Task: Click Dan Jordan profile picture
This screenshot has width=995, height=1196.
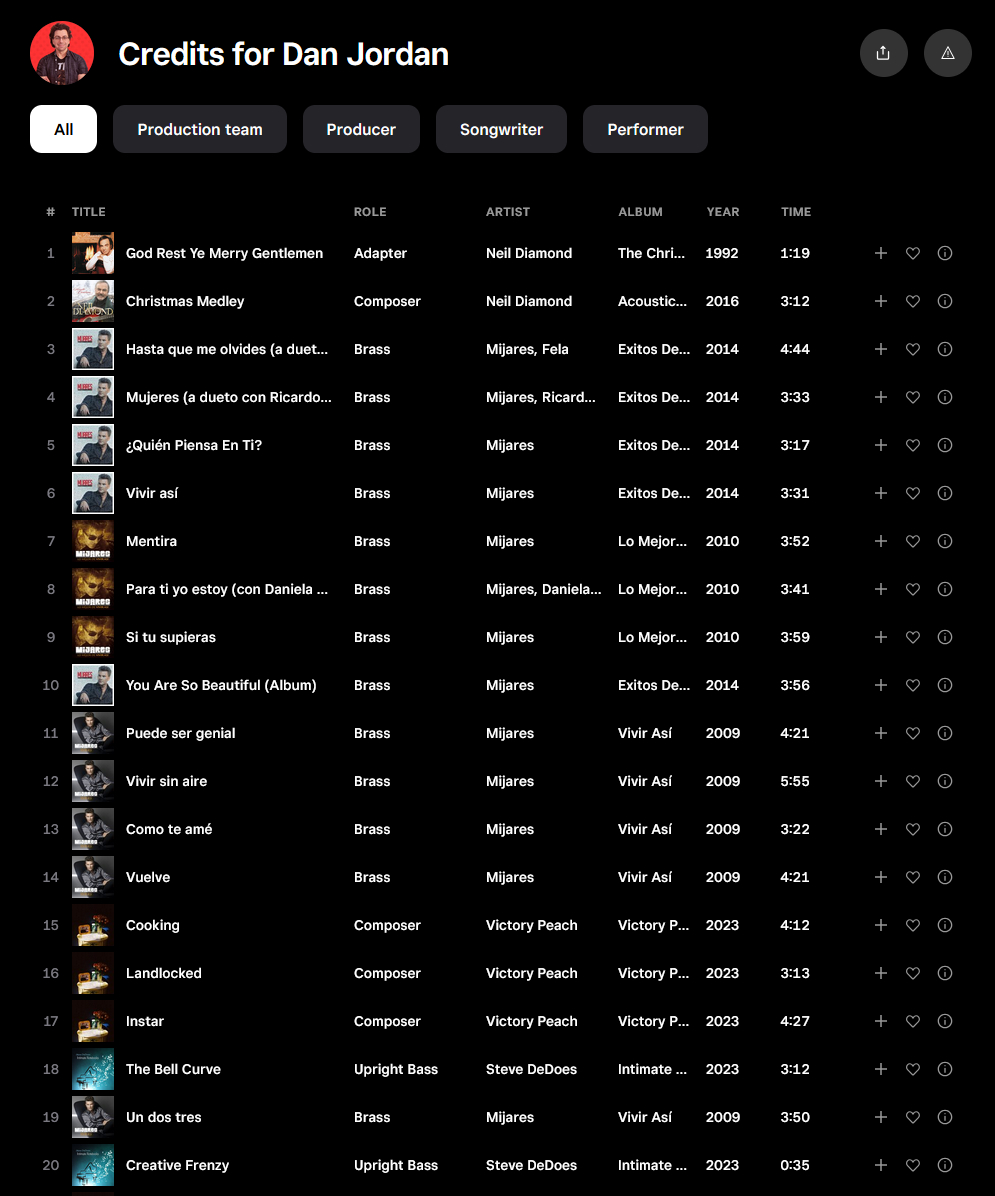Action: (x=62, y=53)
